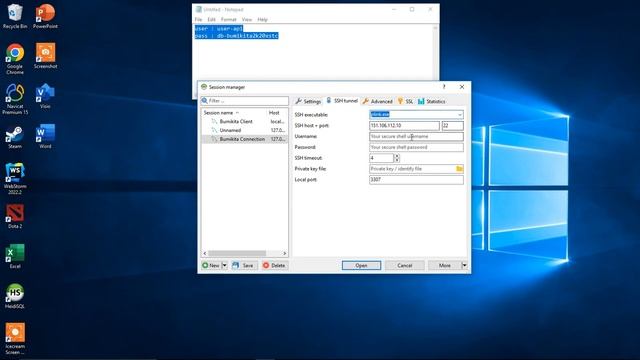Open the HeidiSQL desktop shortcut
This screenshot has width=640, height=360.
15,296
